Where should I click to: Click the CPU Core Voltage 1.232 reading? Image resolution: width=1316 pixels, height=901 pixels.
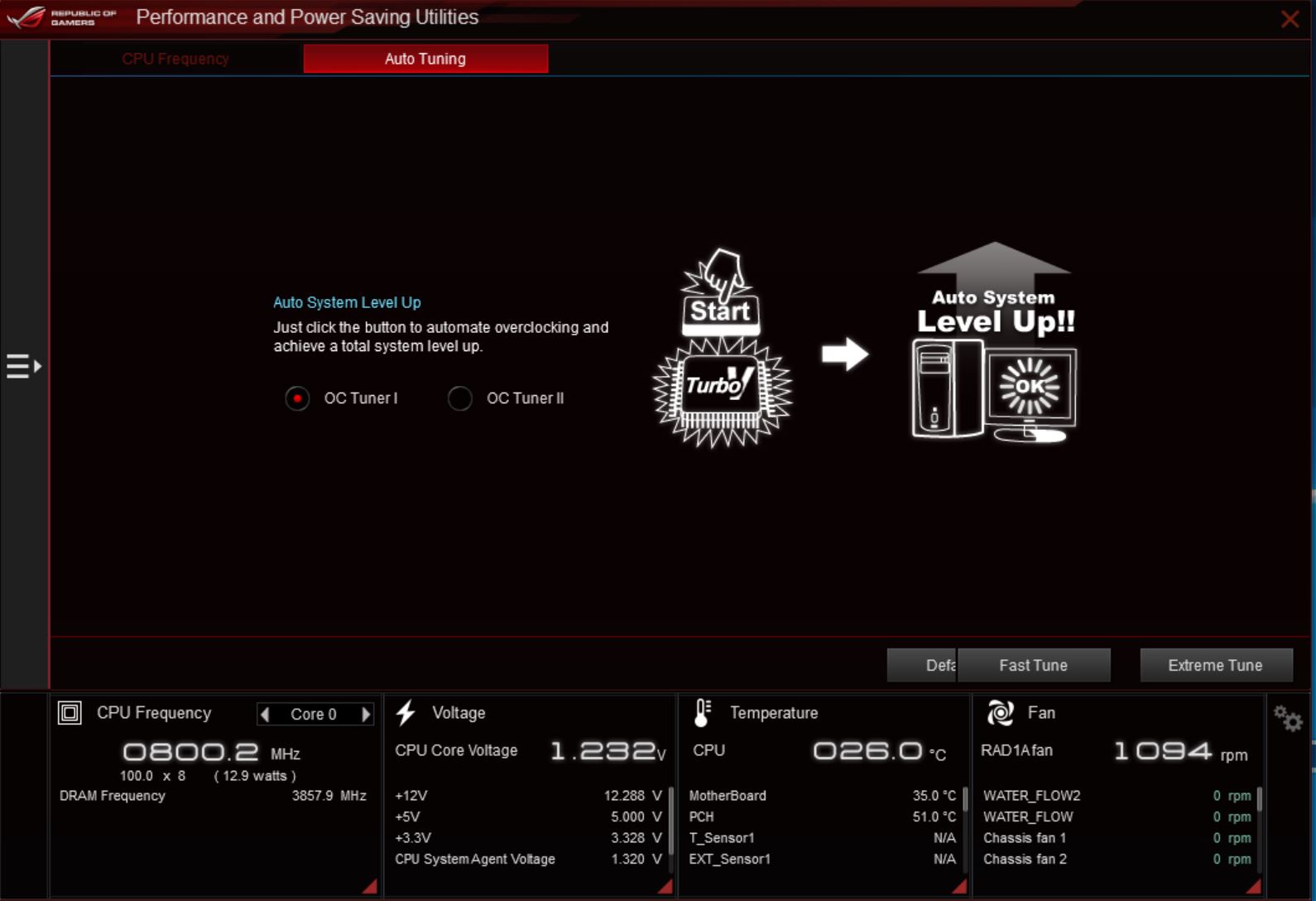click(608, 751)
